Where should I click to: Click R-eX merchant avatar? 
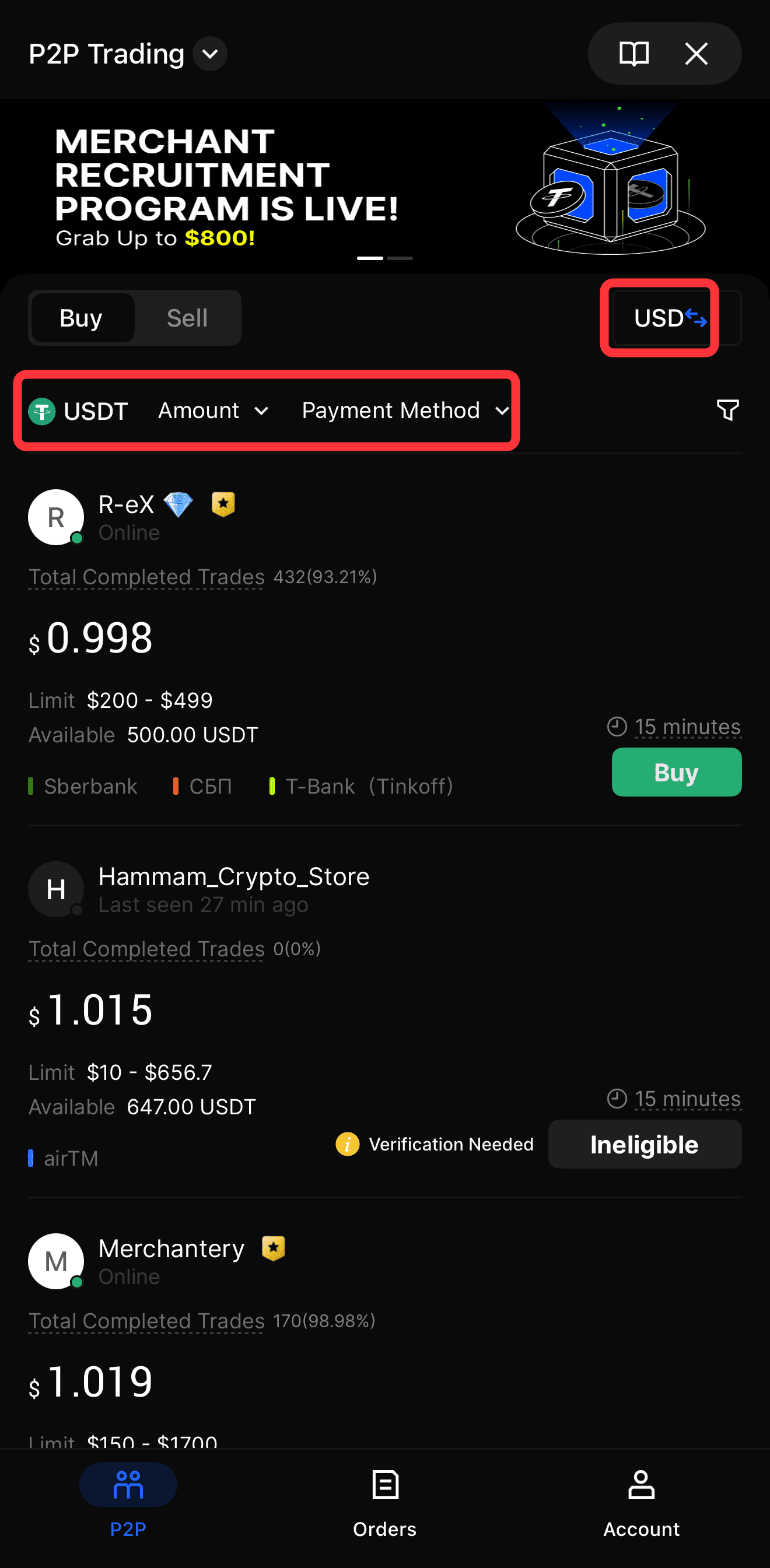click(56, 517)
